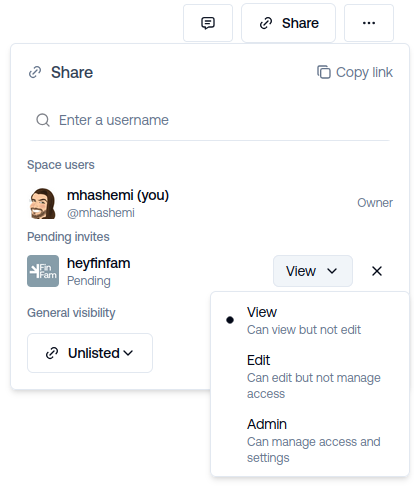Click the Copy link icon
The image size is (414, 487).
tap(324, 72)
